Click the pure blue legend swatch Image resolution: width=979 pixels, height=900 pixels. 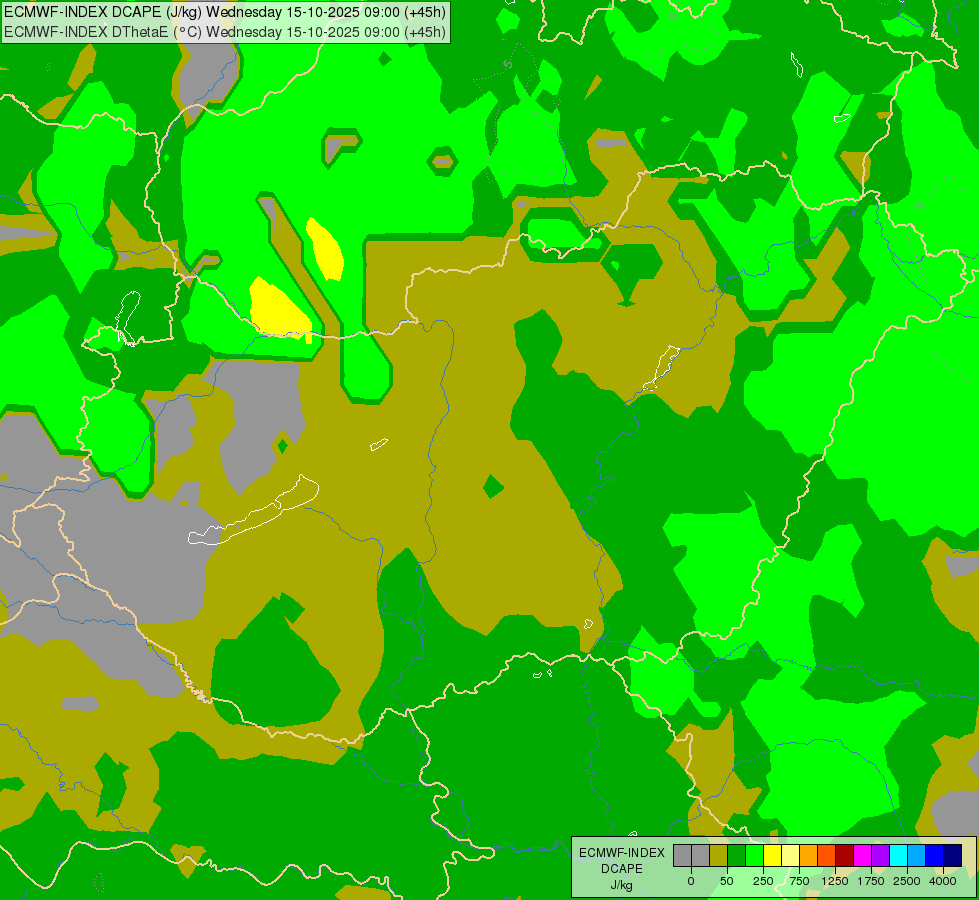coord(935,855)
